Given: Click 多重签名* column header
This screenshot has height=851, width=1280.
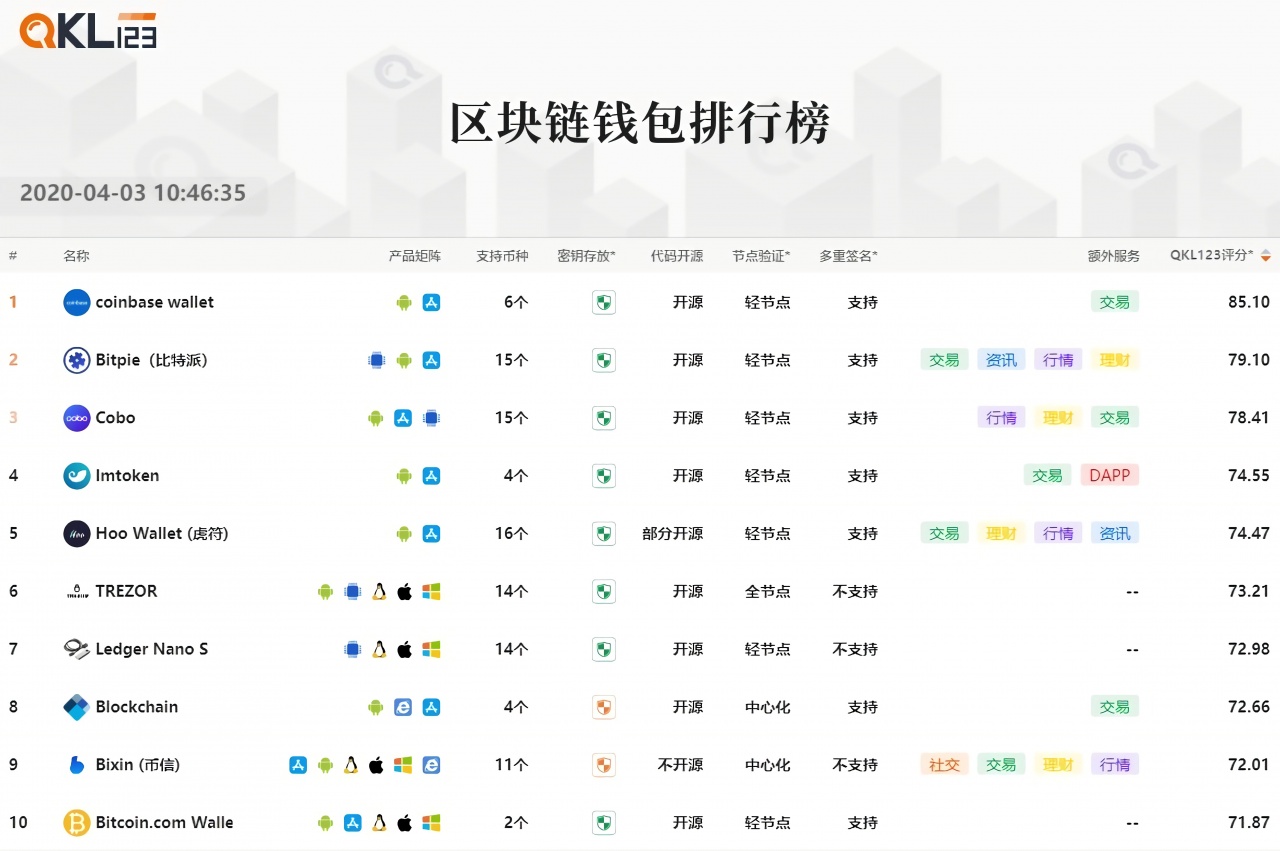Looking at the screenshot, I should (849, 256).
